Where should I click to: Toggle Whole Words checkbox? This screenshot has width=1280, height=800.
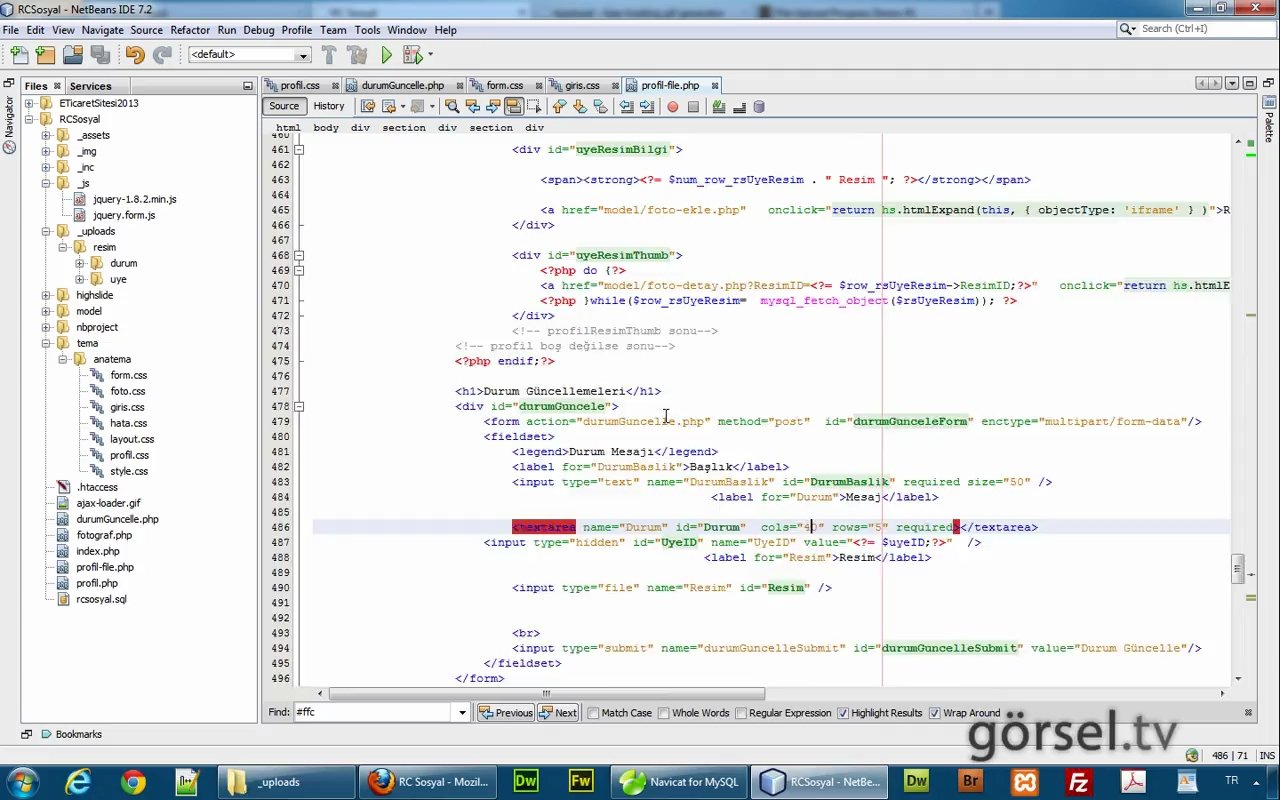point(664,713)
